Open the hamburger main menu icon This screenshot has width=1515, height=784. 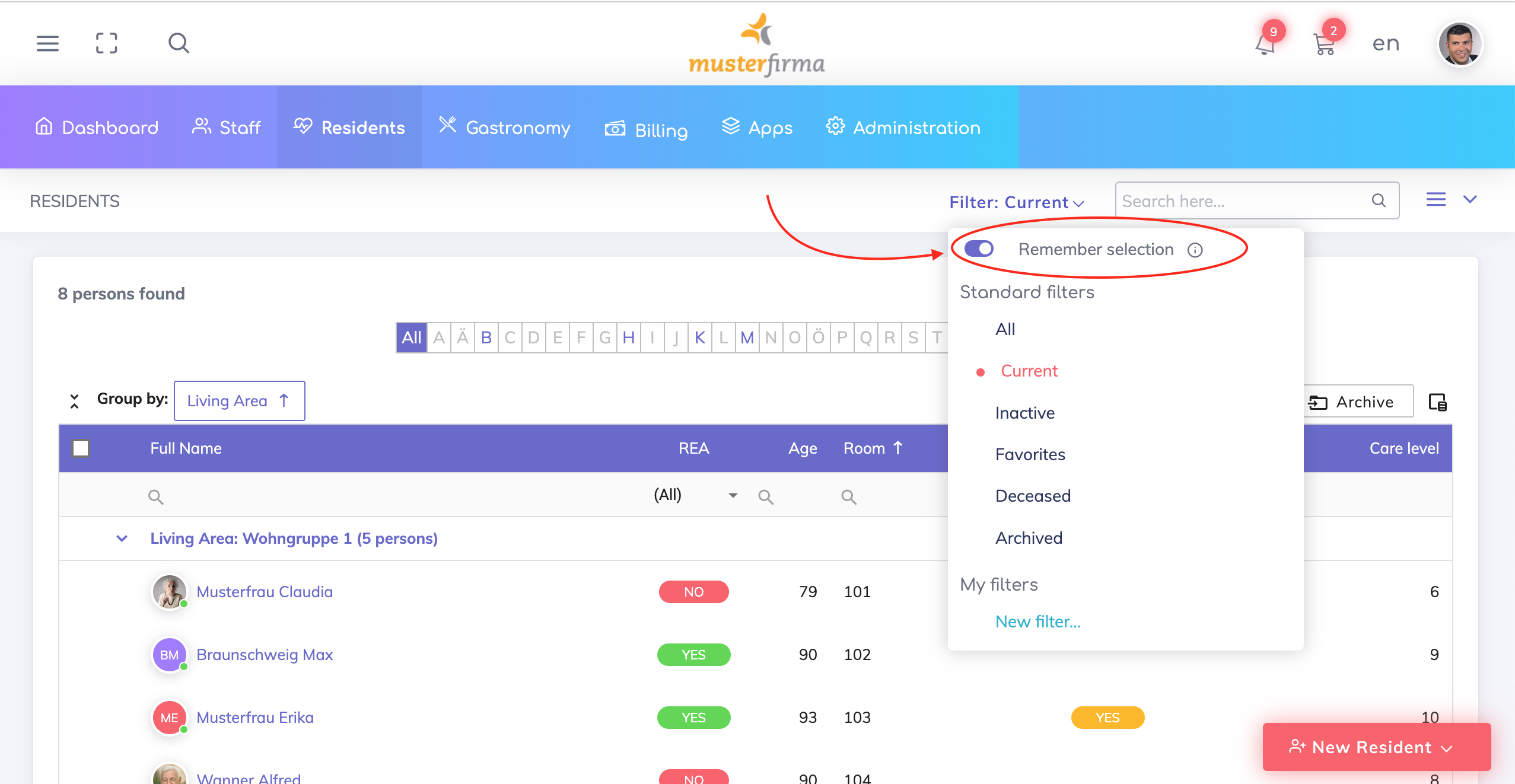tap(47, 43)
